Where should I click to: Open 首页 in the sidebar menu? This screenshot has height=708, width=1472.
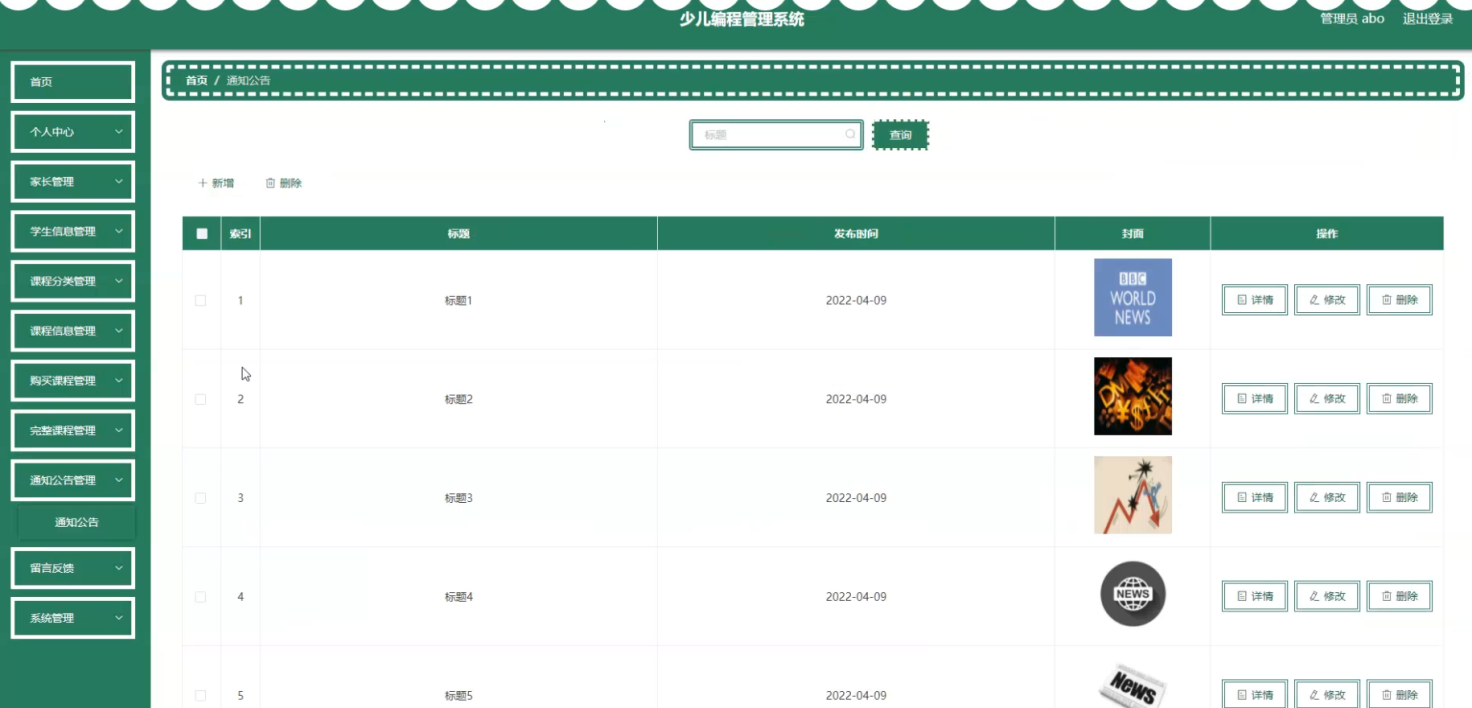[72, 82]
